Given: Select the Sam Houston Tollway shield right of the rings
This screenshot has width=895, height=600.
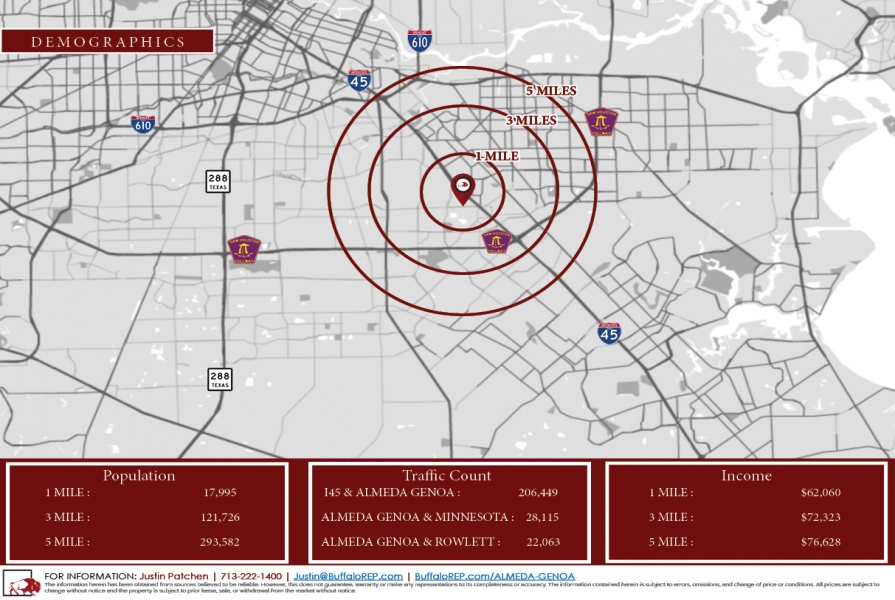Looking at the screenshot, I should click(x=600, y=122).
